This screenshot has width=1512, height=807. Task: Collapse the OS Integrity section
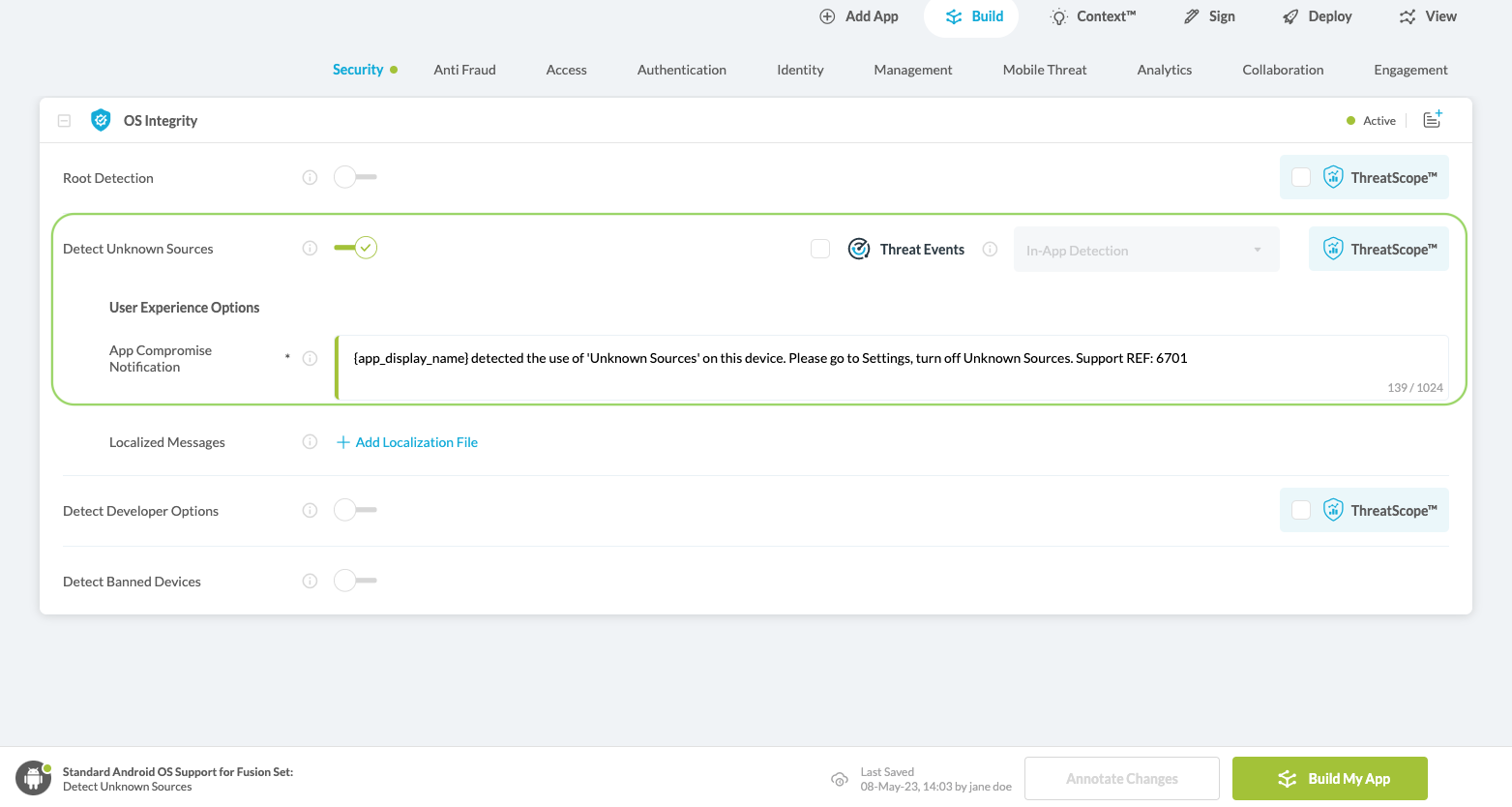(x=64, y=120)
